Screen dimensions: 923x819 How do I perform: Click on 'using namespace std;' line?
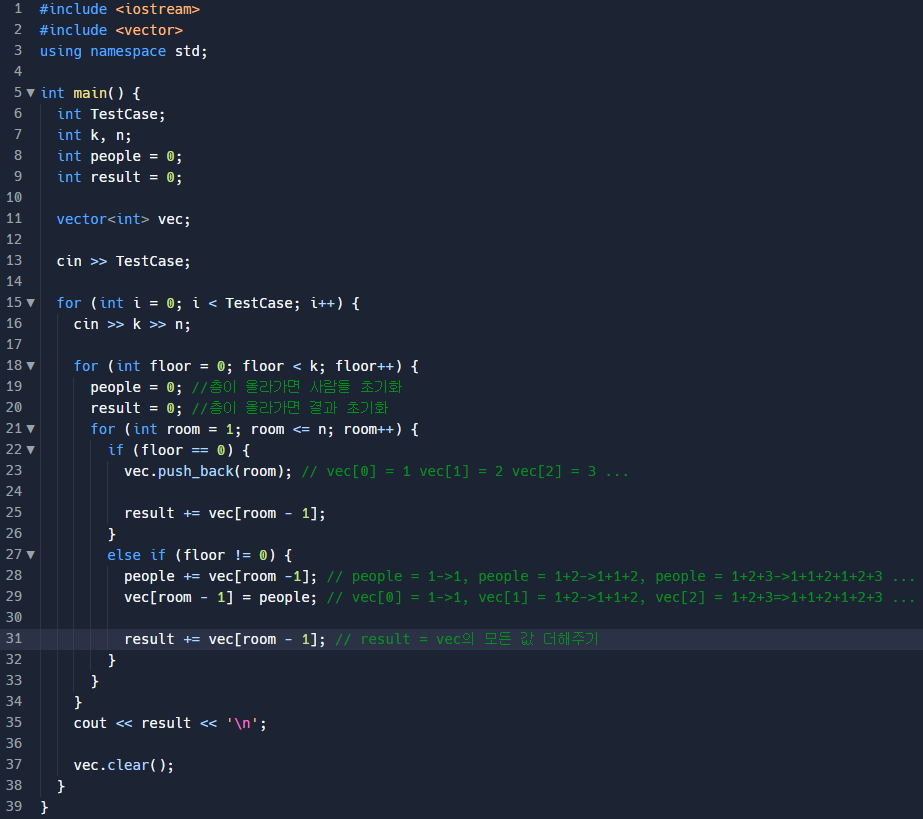click(124, 51)
